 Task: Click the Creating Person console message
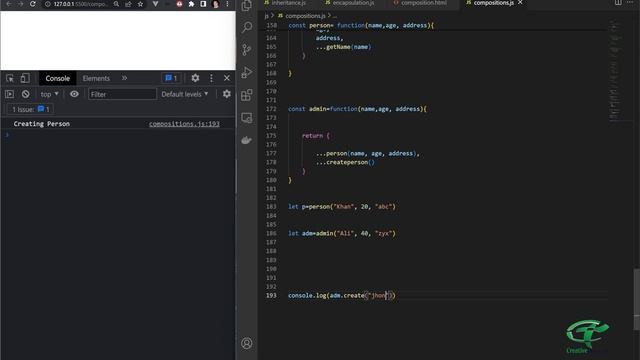tap(42, 124)
